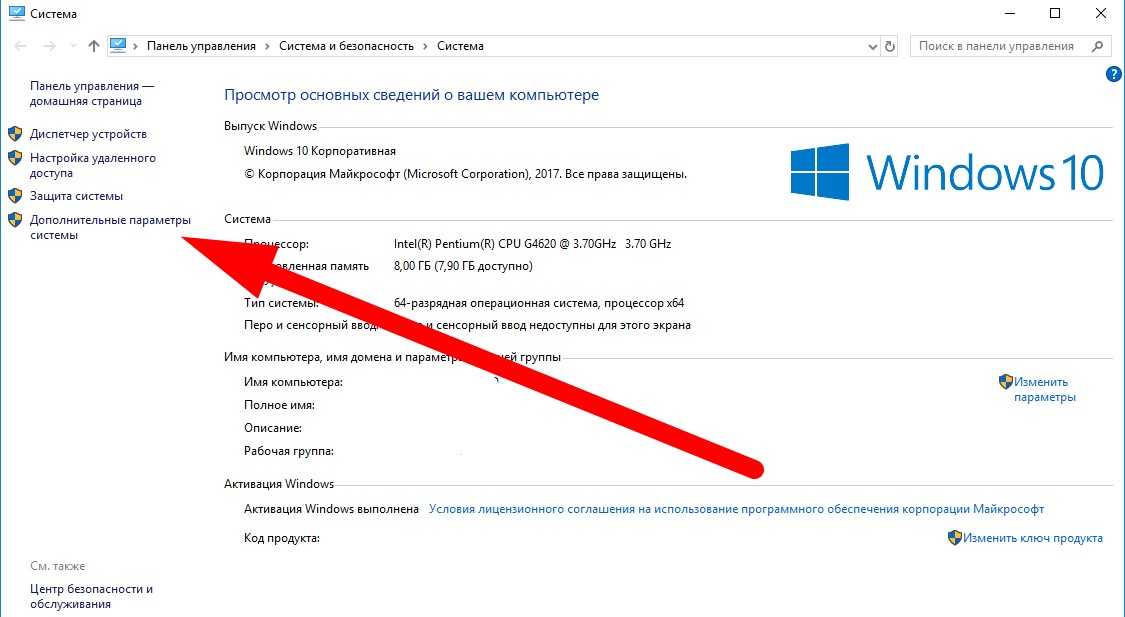Image resolution: width=1125 pixels, height=617 pixels.
Task: Click Изменить параметры link
Action: pos(1044,390)
